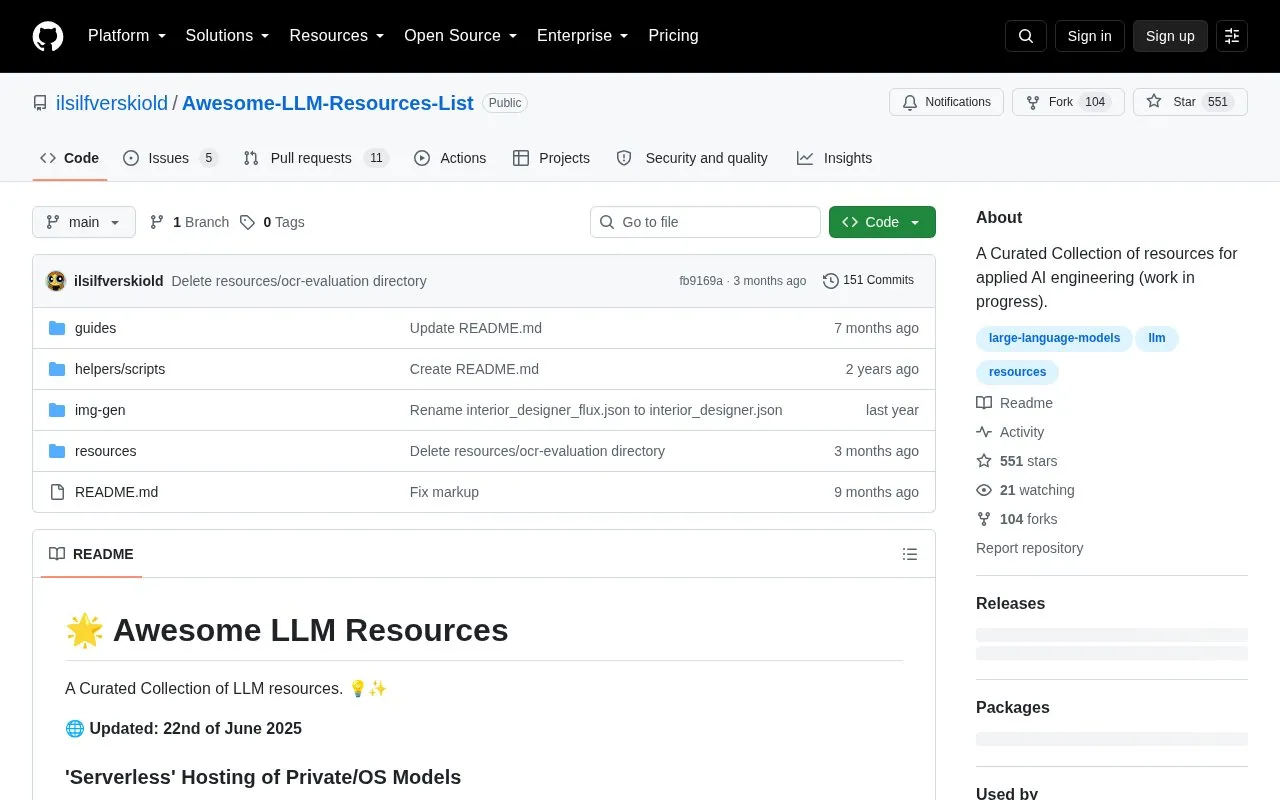Click the img-gen folder icon
The width and height of the screenshot is (1280, 800).
pyautogui.click(x=57, y=410)
